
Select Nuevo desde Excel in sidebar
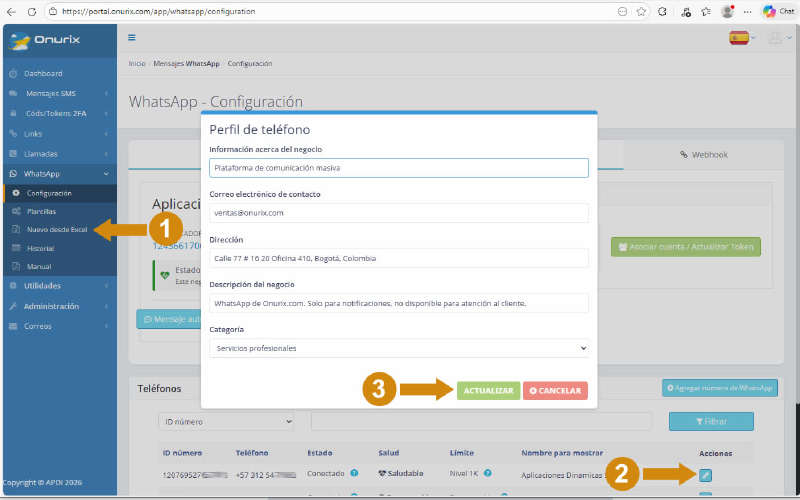(57, 229)
